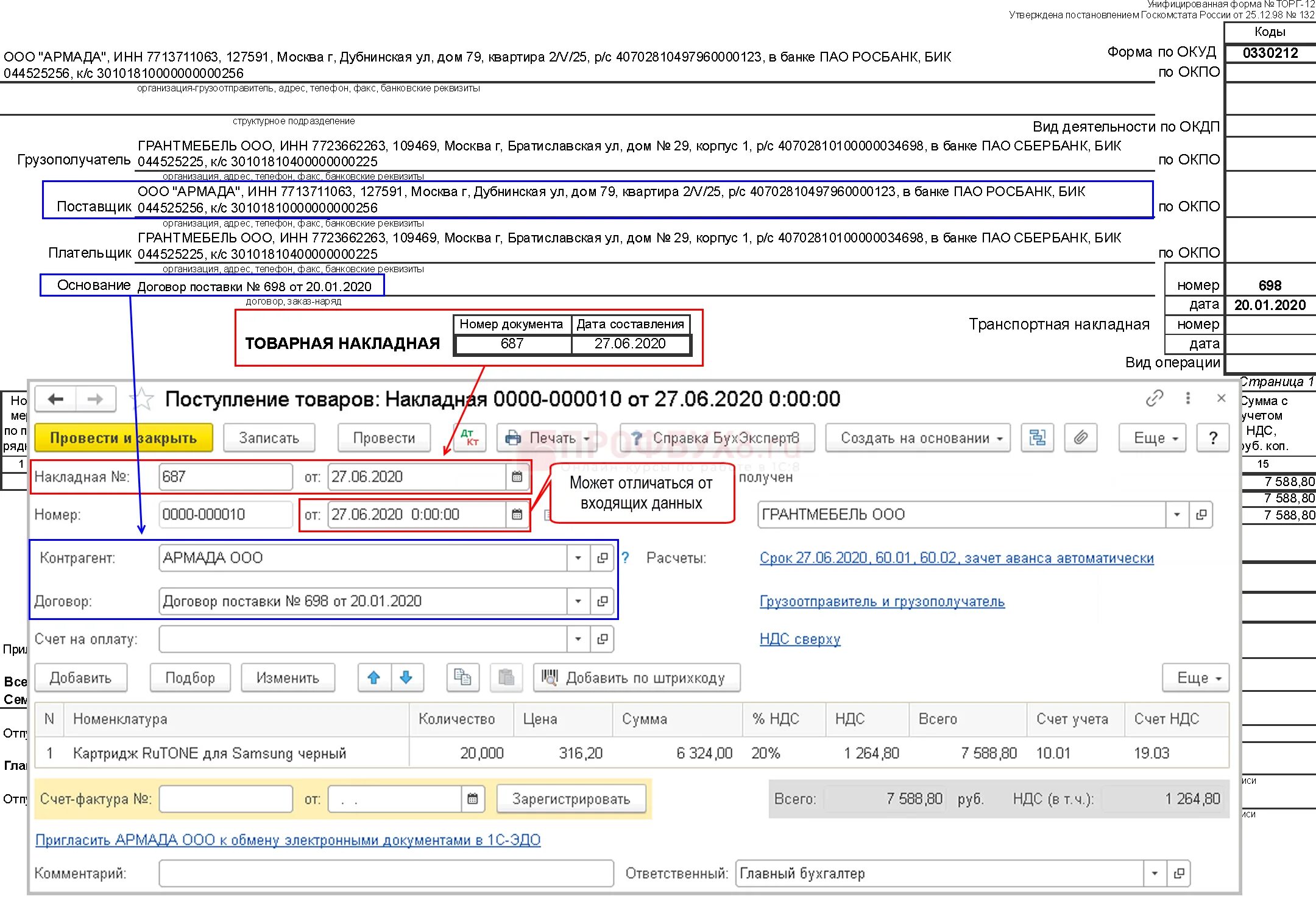This screenshot has height=902, width=1316.
Task: Expand organization ГРАНТМЕБЕЛЬ ООО dropdown
Action: point(1177,515)
